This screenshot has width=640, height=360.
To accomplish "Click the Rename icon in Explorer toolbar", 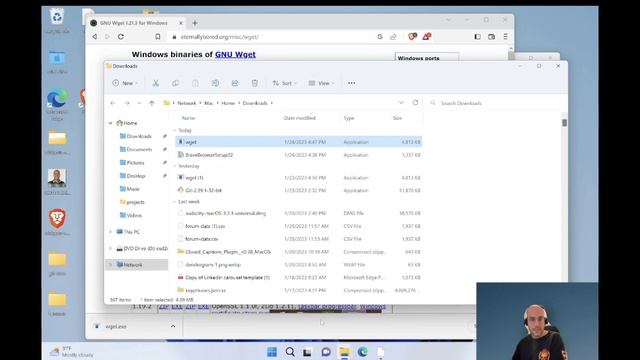I will [215, 83].
